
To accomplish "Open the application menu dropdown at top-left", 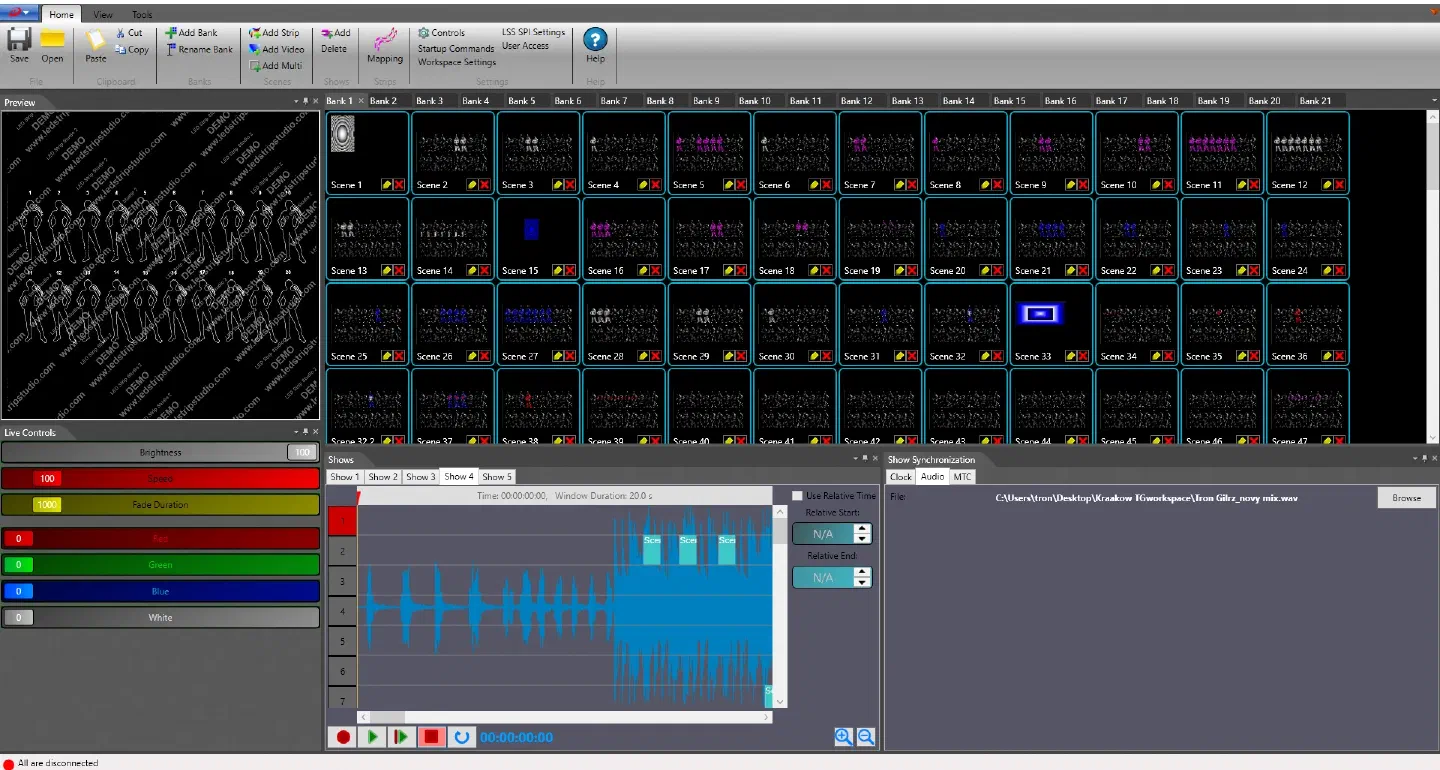I will coord(20,14).
